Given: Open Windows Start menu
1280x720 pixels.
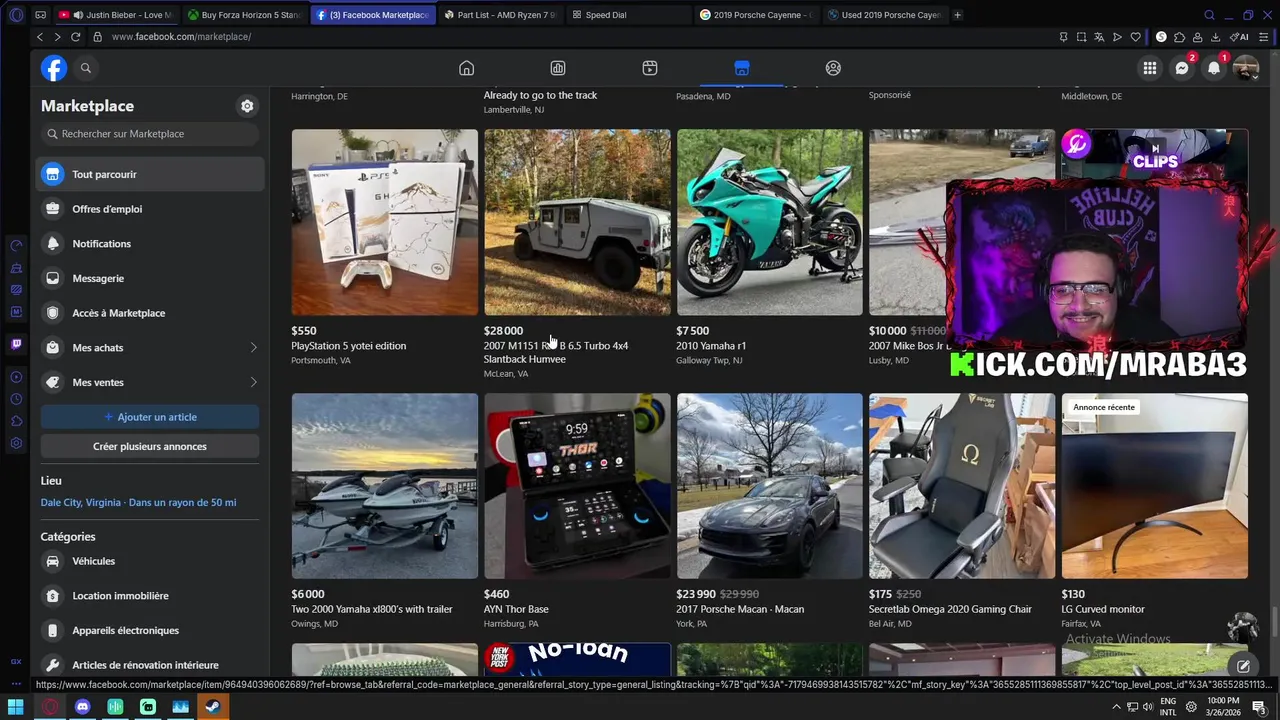Looking at the screenshot, I should 16,706.
